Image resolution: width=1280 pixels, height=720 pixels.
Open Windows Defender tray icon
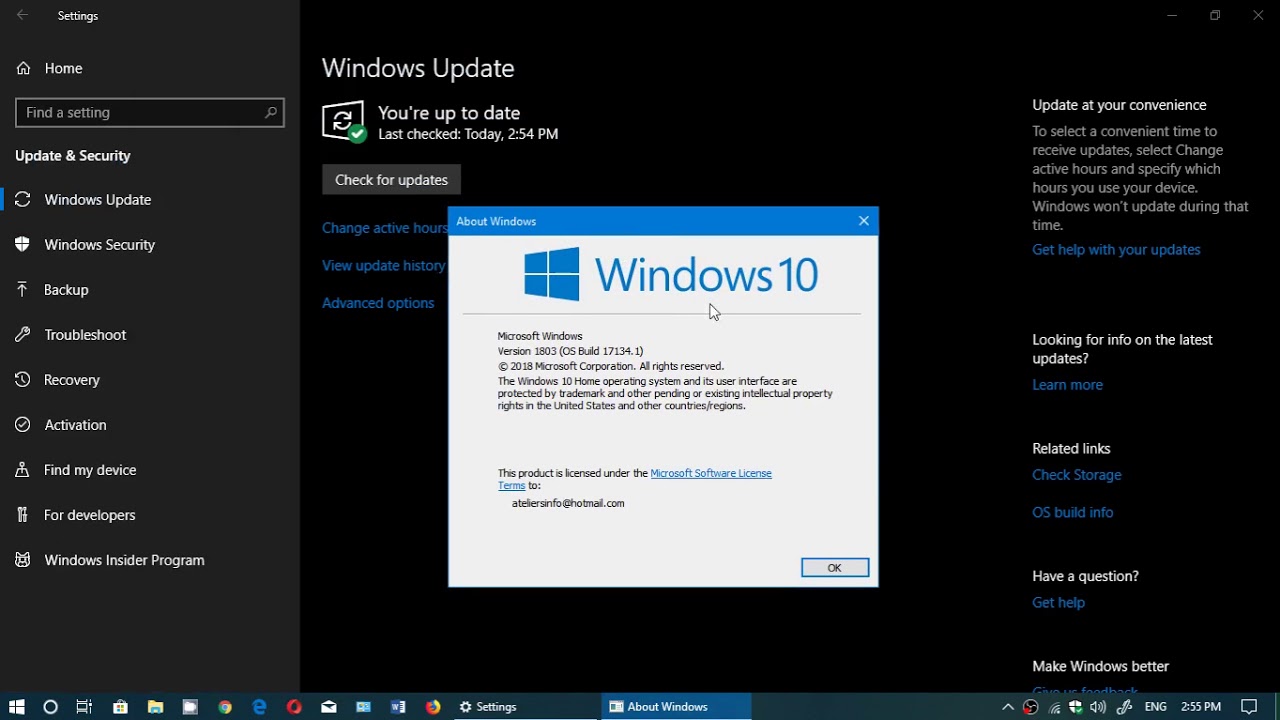pos(1076,707)
